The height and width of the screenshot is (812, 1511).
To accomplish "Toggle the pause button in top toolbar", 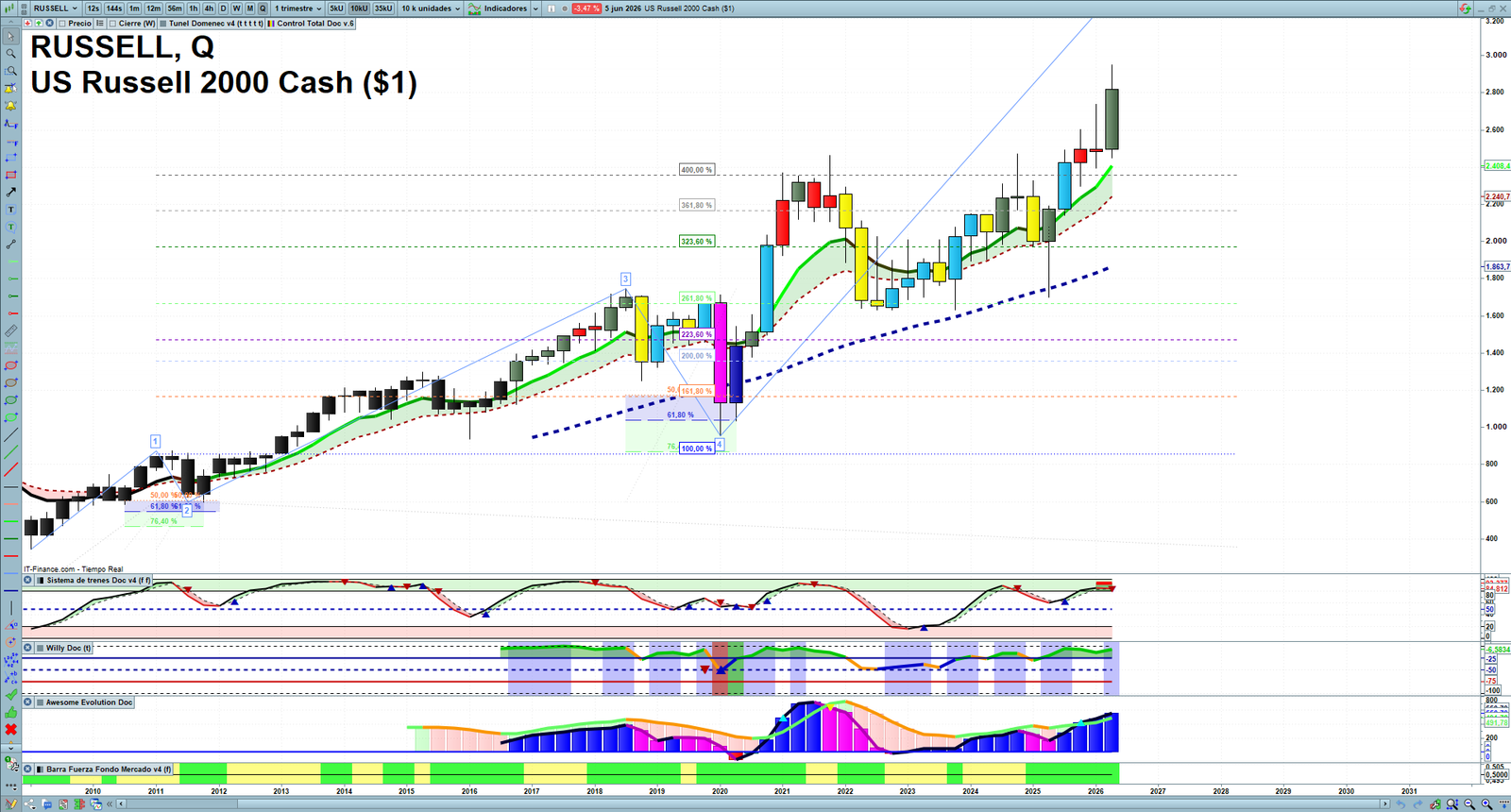I will tap(551, 8).
